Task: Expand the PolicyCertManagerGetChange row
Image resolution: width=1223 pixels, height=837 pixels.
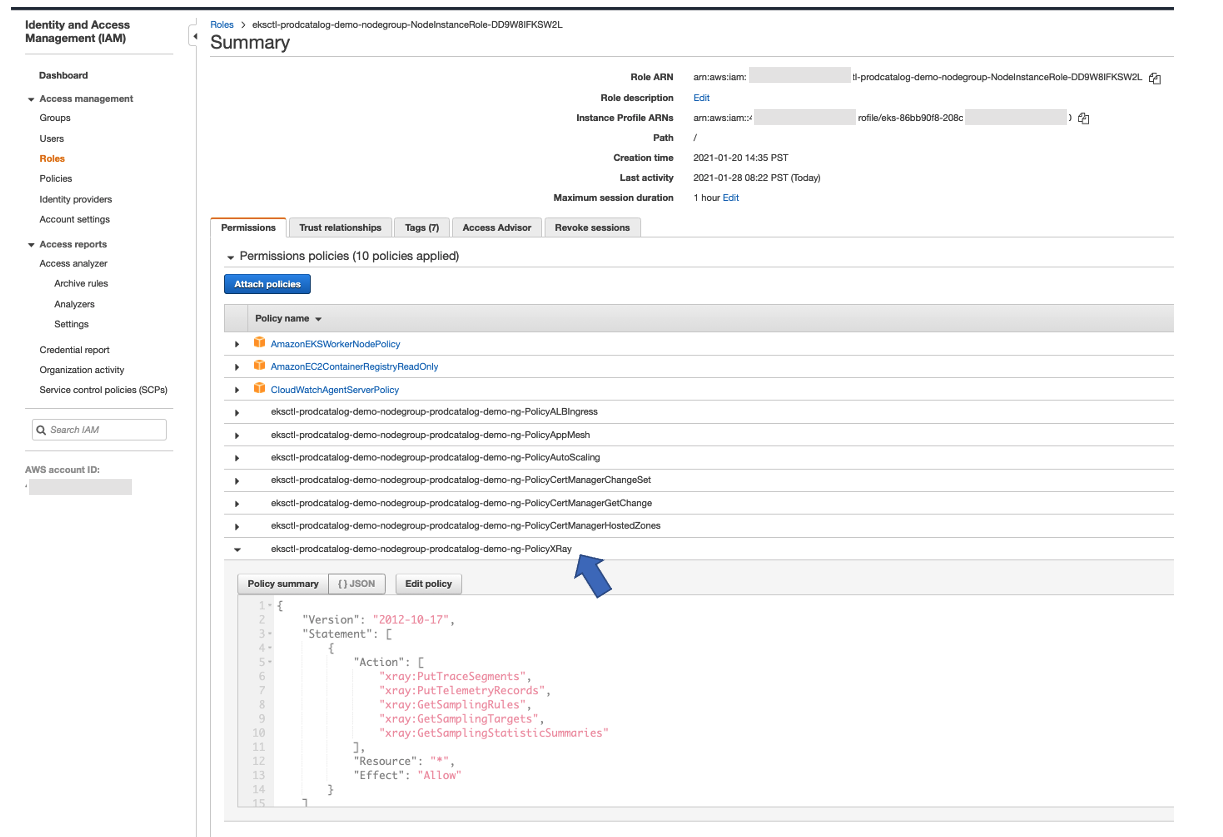Action: coord(237,504)
